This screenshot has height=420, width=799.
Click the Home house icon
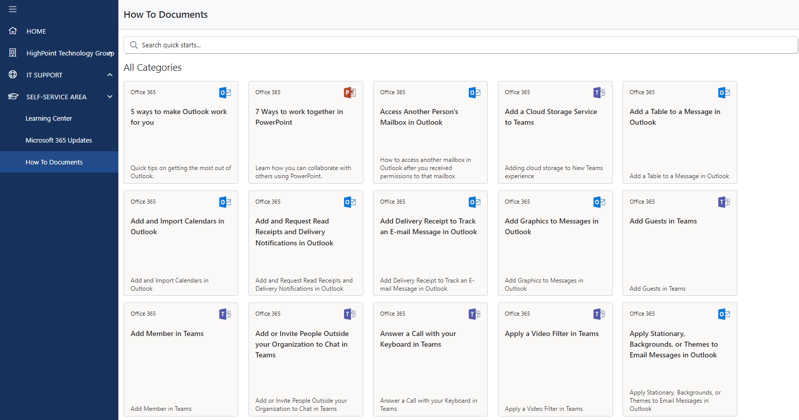pyautogui.click(x=13, y=31)
